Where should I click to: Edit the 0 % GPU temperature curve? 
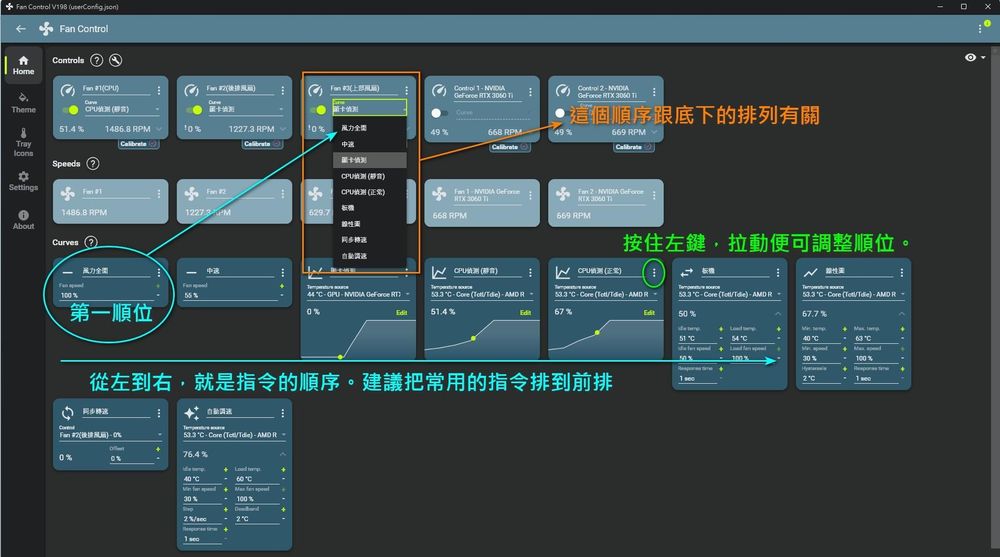pyautogui.click(x=401, y=313)
